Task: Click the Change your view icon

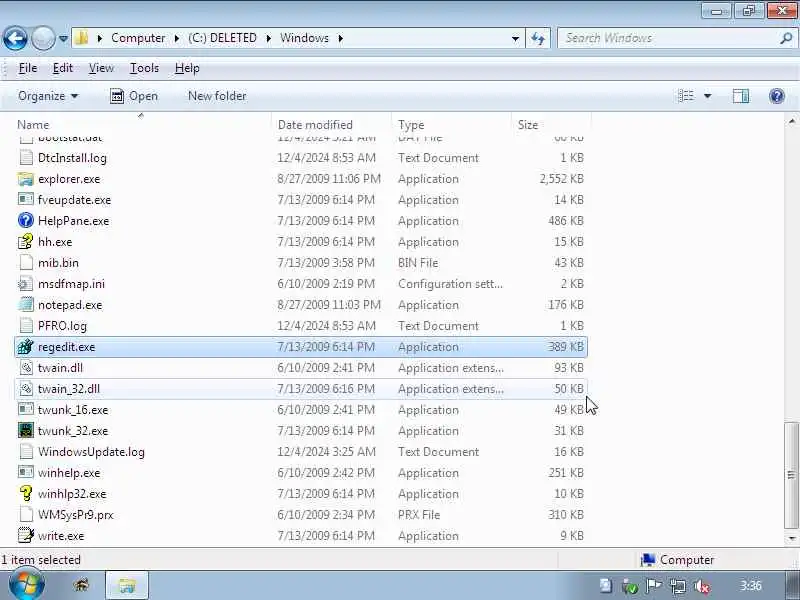Action: (686, 96)
